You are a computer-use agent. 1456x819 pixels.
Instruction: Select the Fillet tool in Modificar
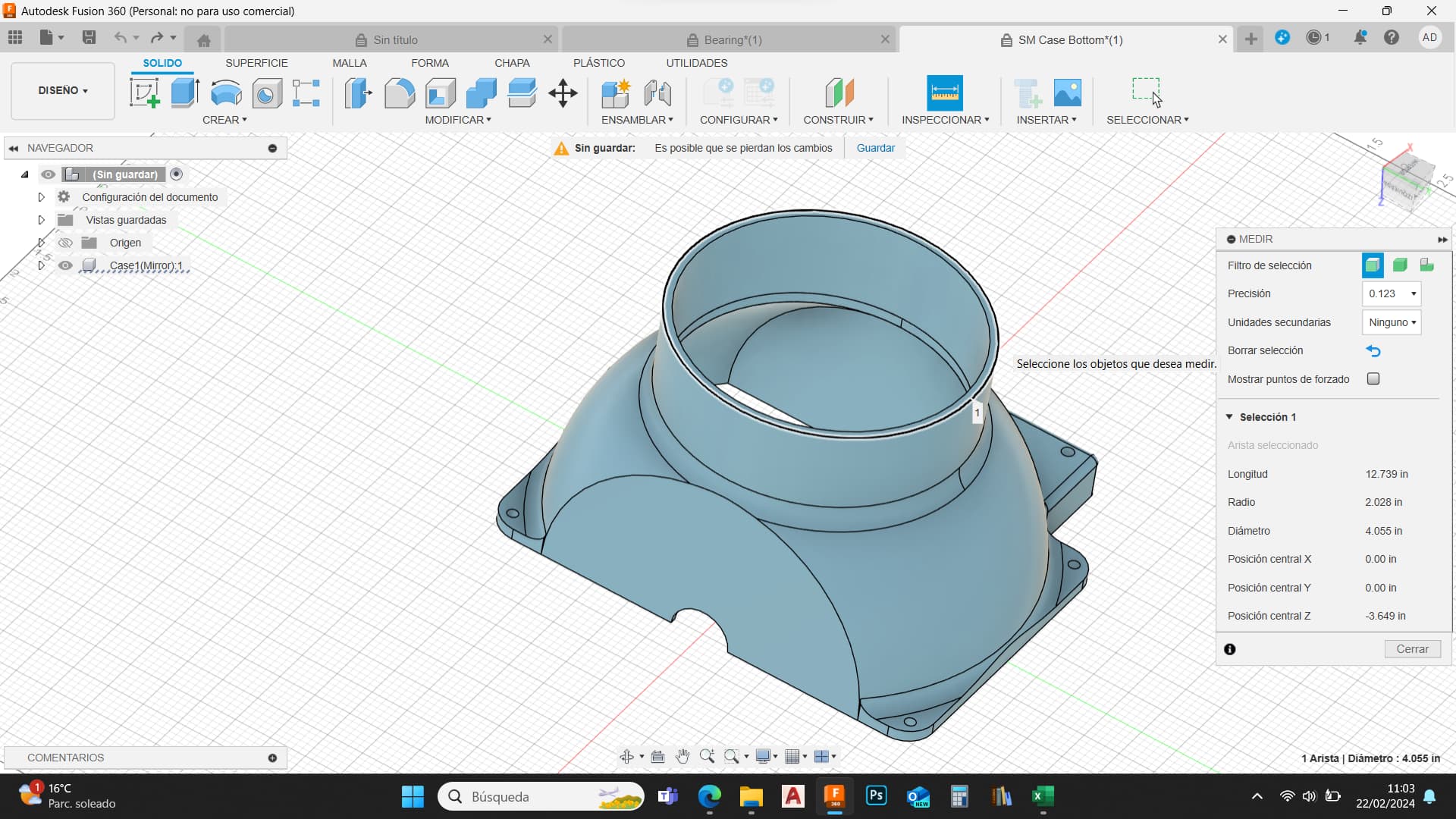(400, 93)
